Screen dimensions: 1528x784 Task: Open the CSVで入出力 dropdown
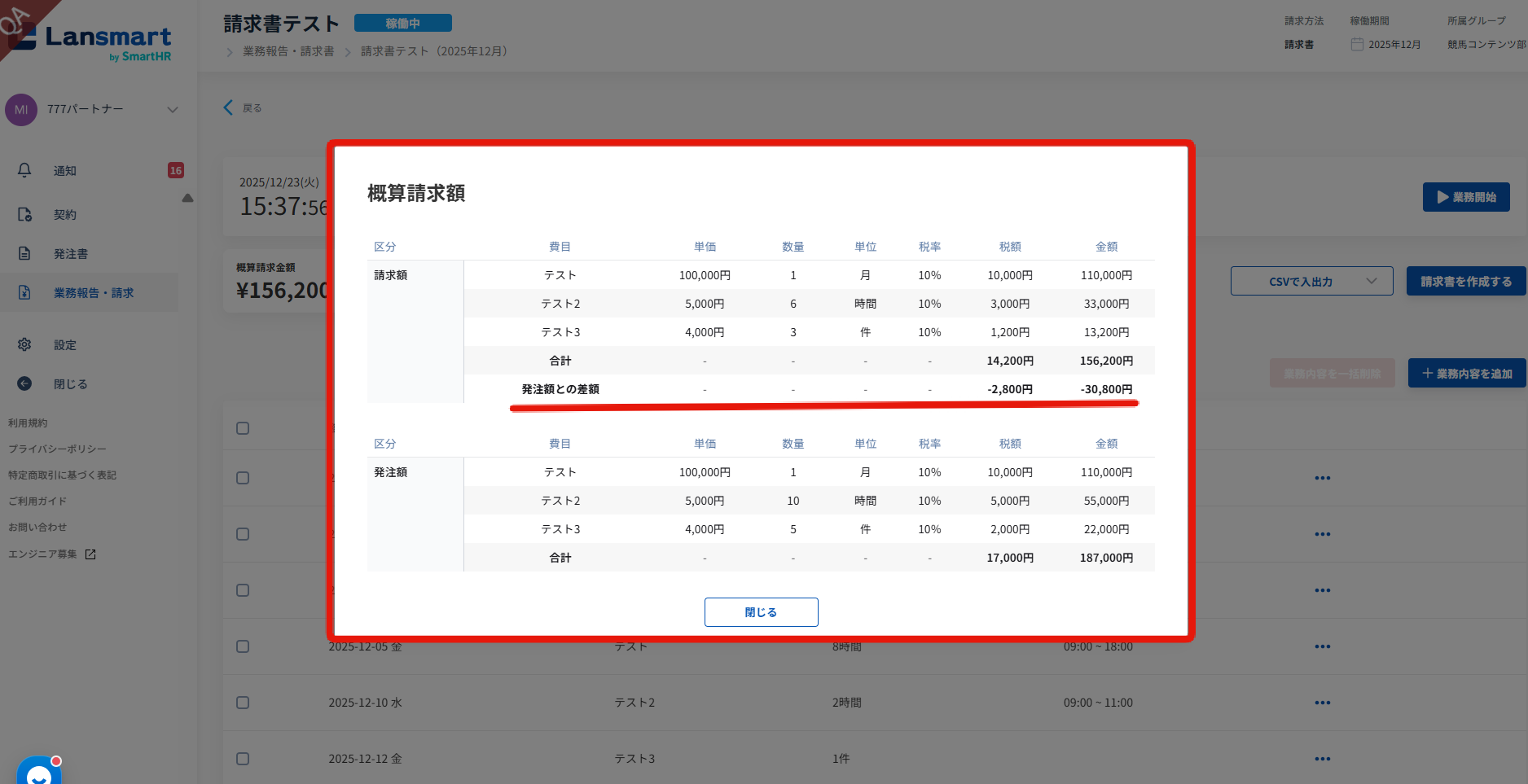pyautogui.click(x=1312, y=281)
